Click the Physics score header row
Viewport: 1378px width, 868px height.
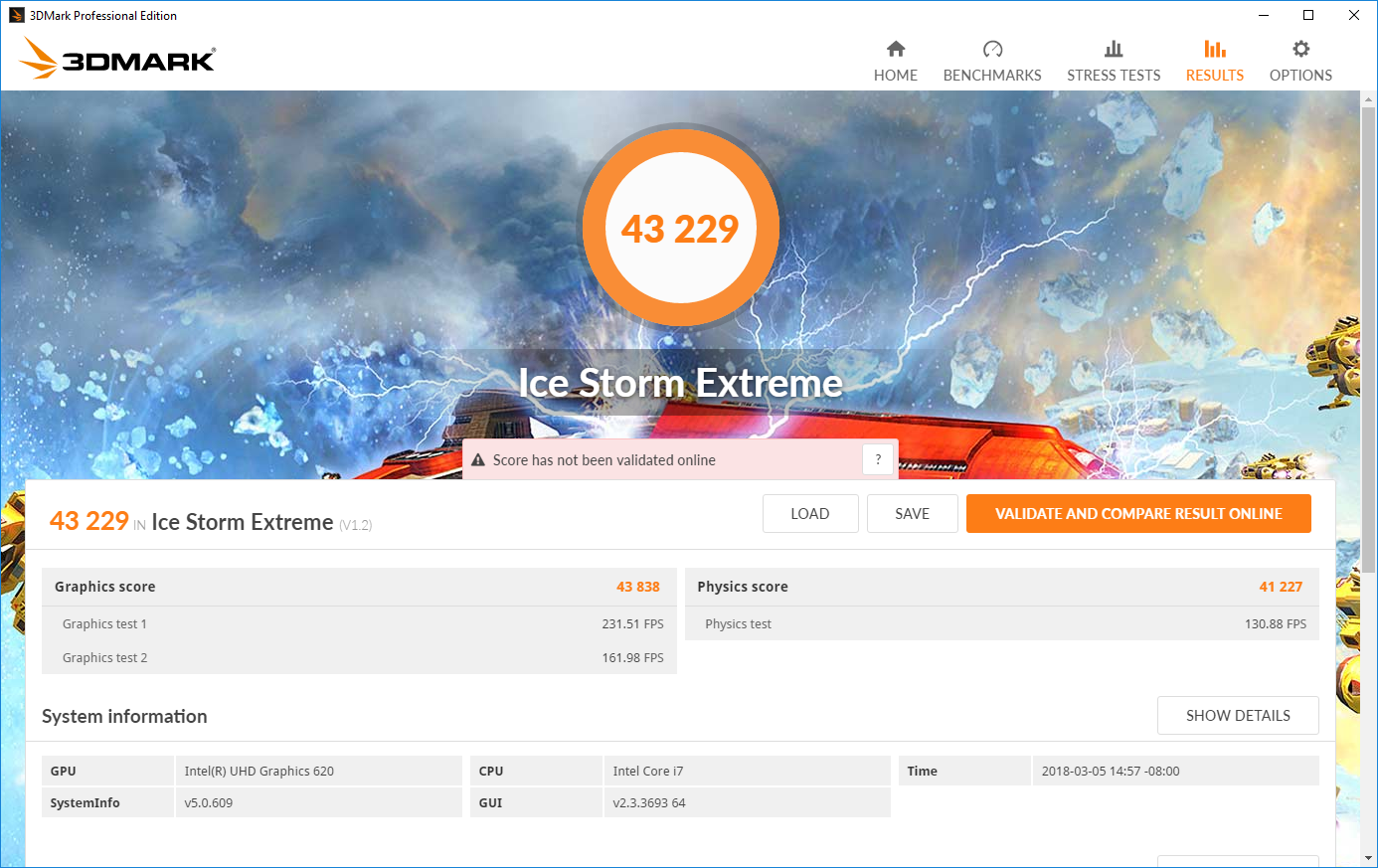[x=1001, y=587]
